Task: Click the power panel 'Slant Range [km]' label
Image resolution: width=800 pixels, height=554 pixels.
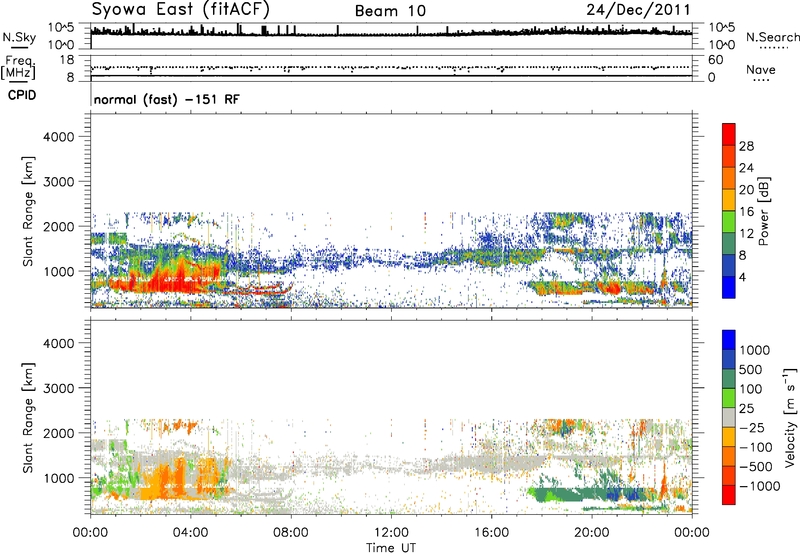Action: [x=28, y=211]
